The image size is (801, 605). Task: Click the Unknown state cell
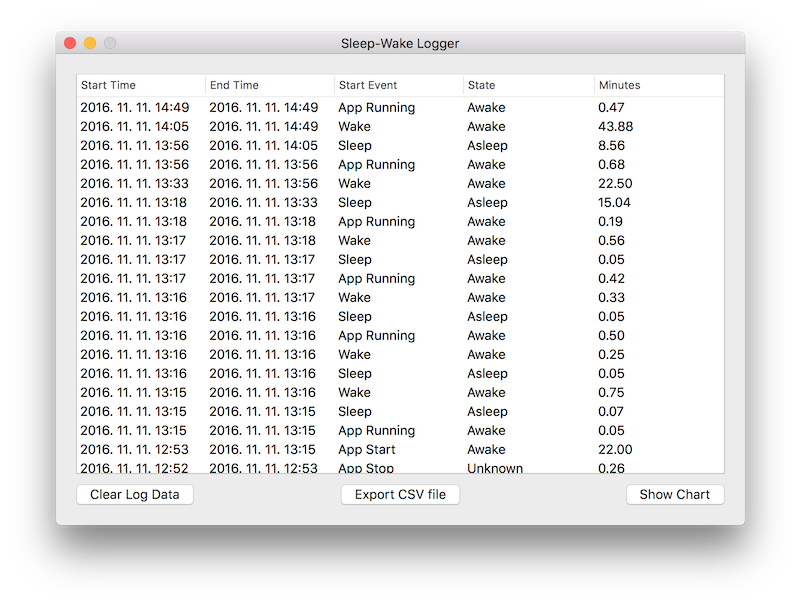[x=495, y=468]
